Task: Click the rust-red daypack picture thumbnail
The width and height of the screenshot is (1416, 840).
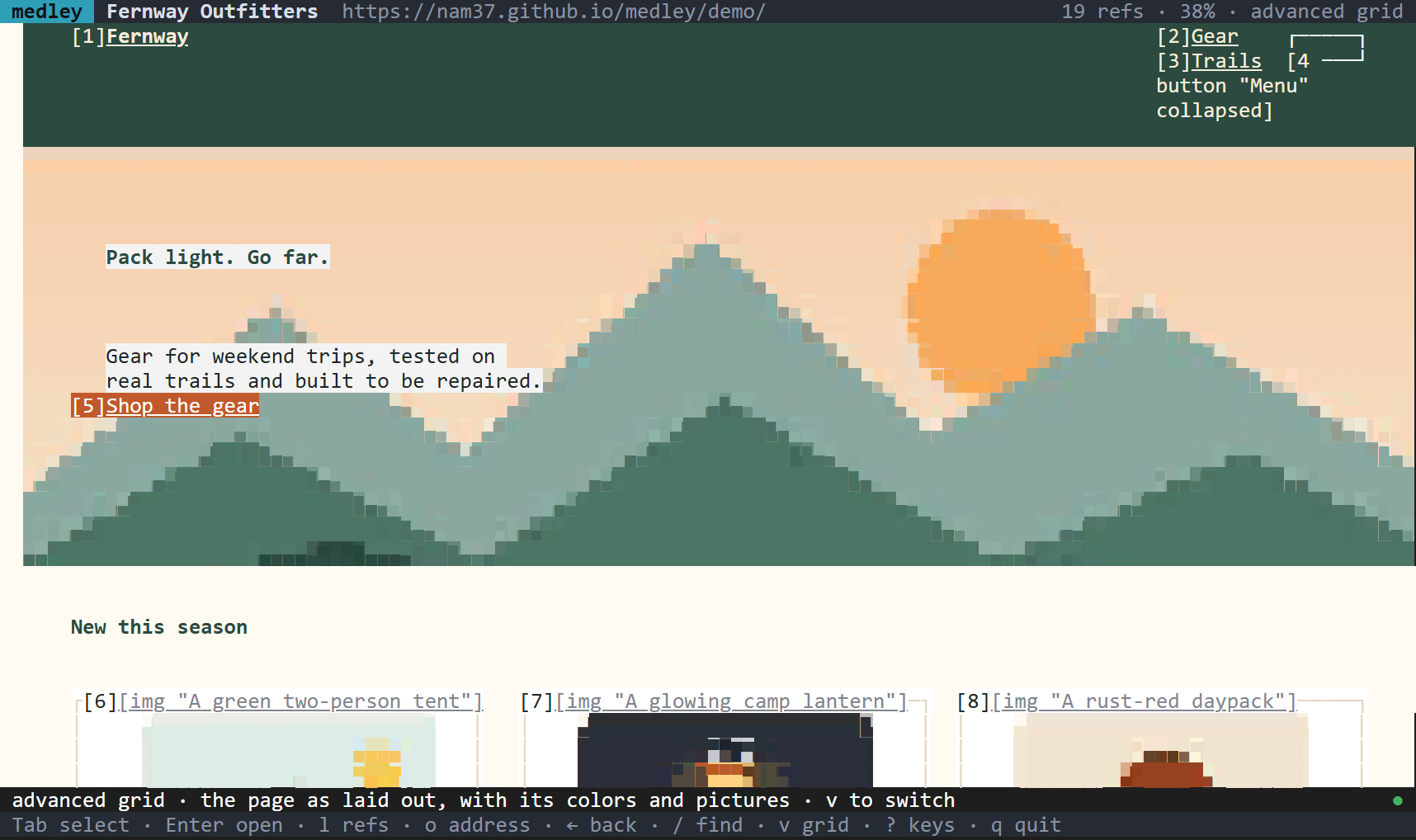Action: [x=1161, y=751]
